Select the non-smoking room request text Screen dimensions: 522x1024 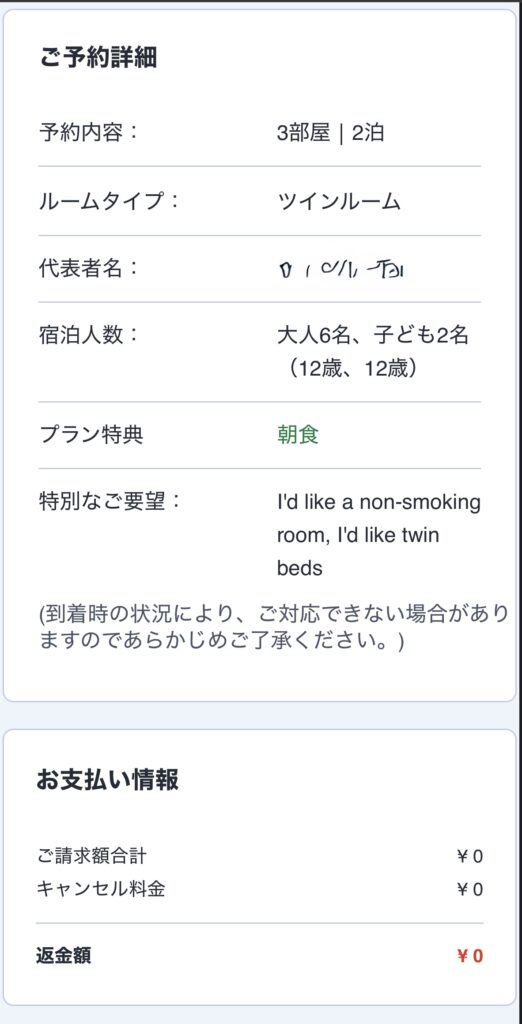(x=379, y=535)
